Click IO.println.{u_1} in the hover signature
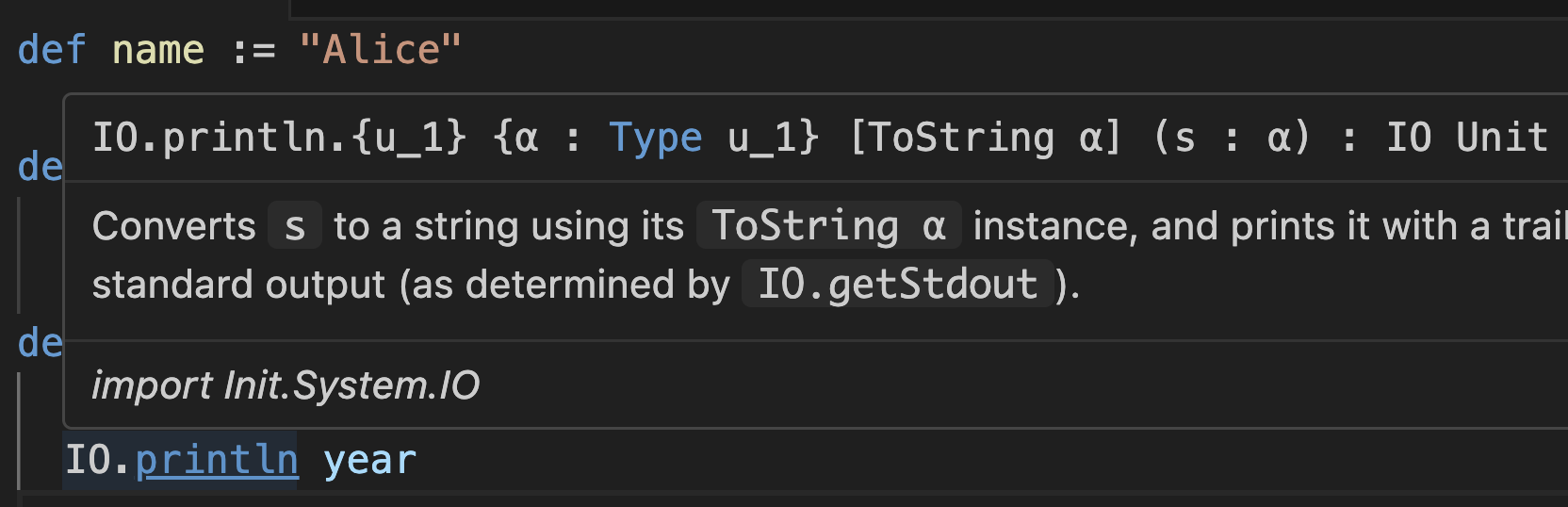Viewport: 1568px width, 507px height. (x=279, y=138)
